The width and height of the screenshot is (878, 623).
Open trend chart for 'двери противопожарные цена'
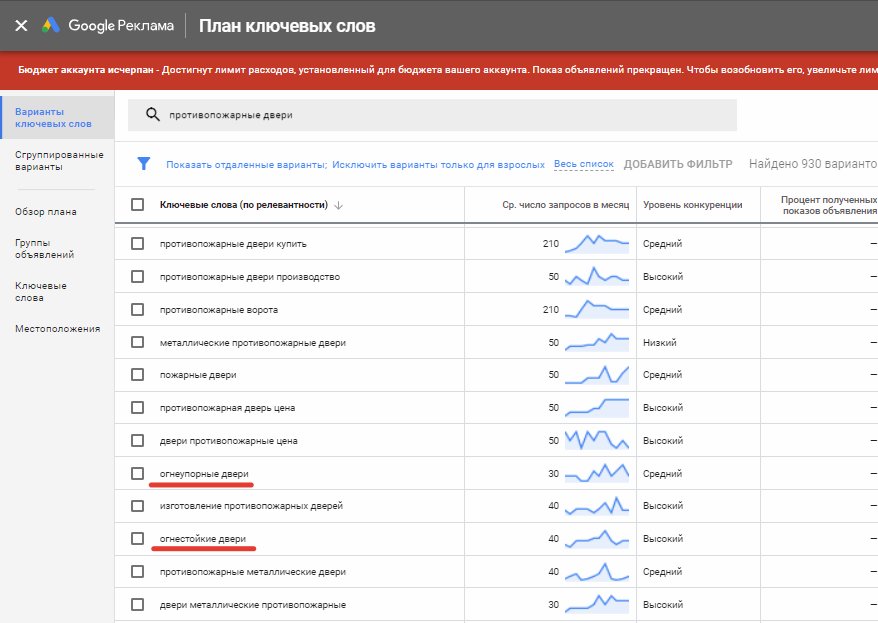[x=597, y=441]
